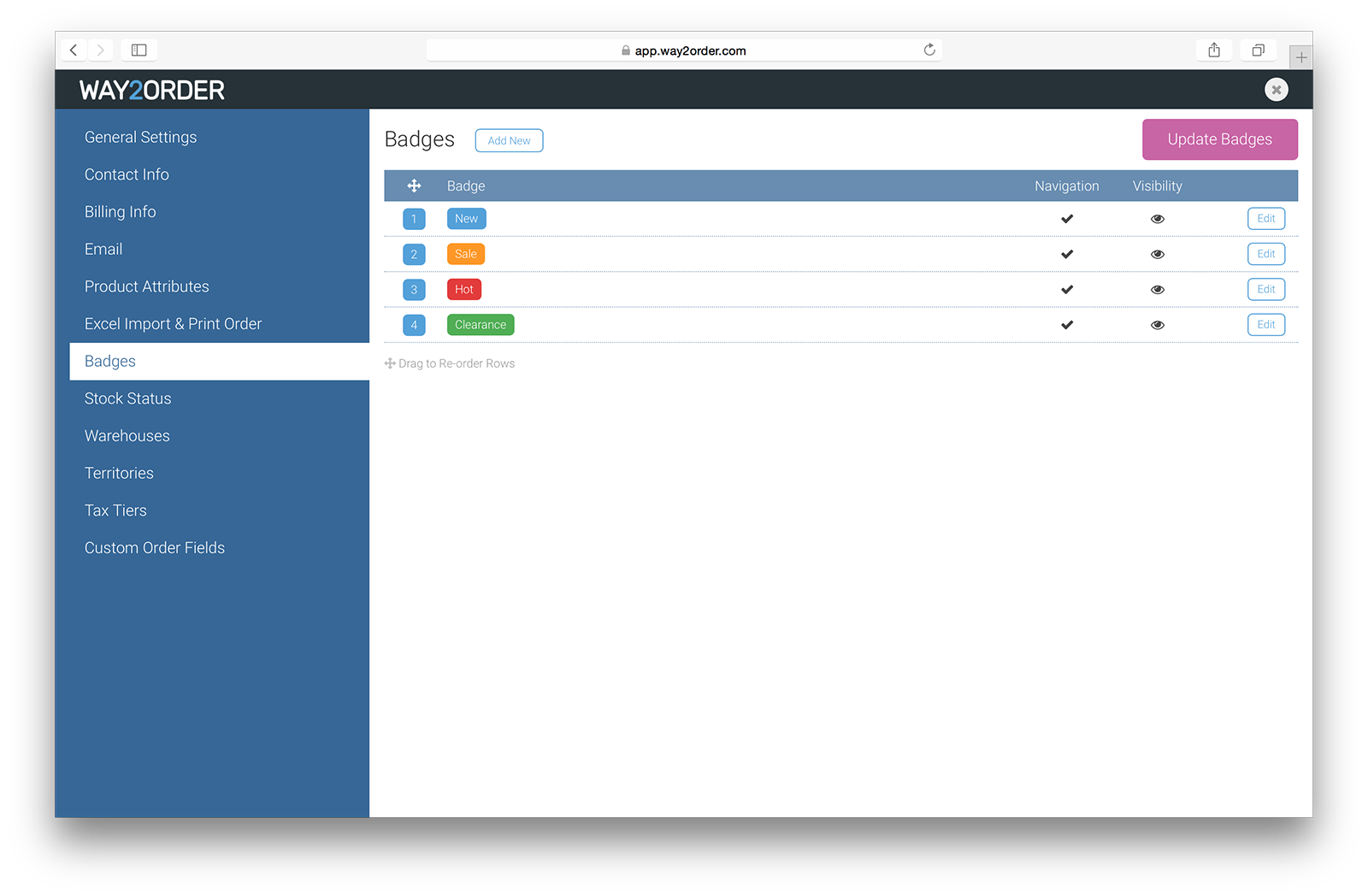Edit the New badge
This screenshot has width=1368, height=896.
tap(1266, 218)
